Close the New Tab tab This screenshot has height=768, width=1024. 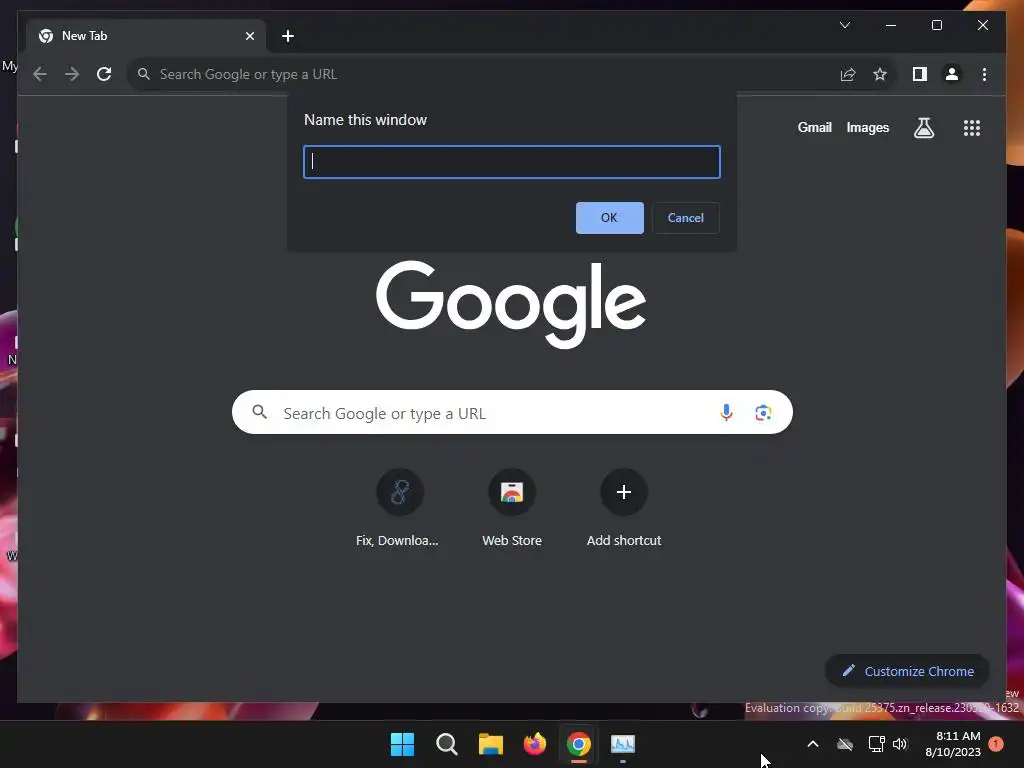(249, 36)
